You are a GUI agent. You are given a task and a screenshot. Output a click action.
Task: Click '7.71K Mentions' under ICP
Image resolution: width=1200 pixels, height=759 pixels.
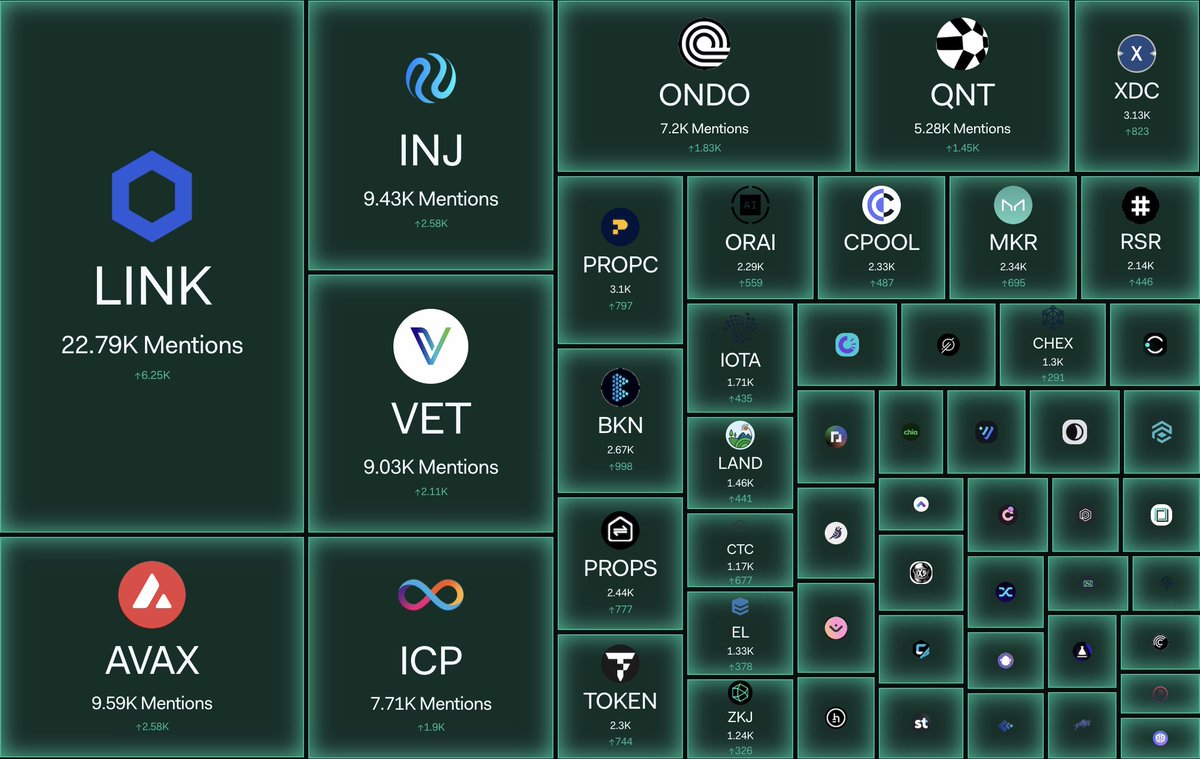click(x=430, y=703)
